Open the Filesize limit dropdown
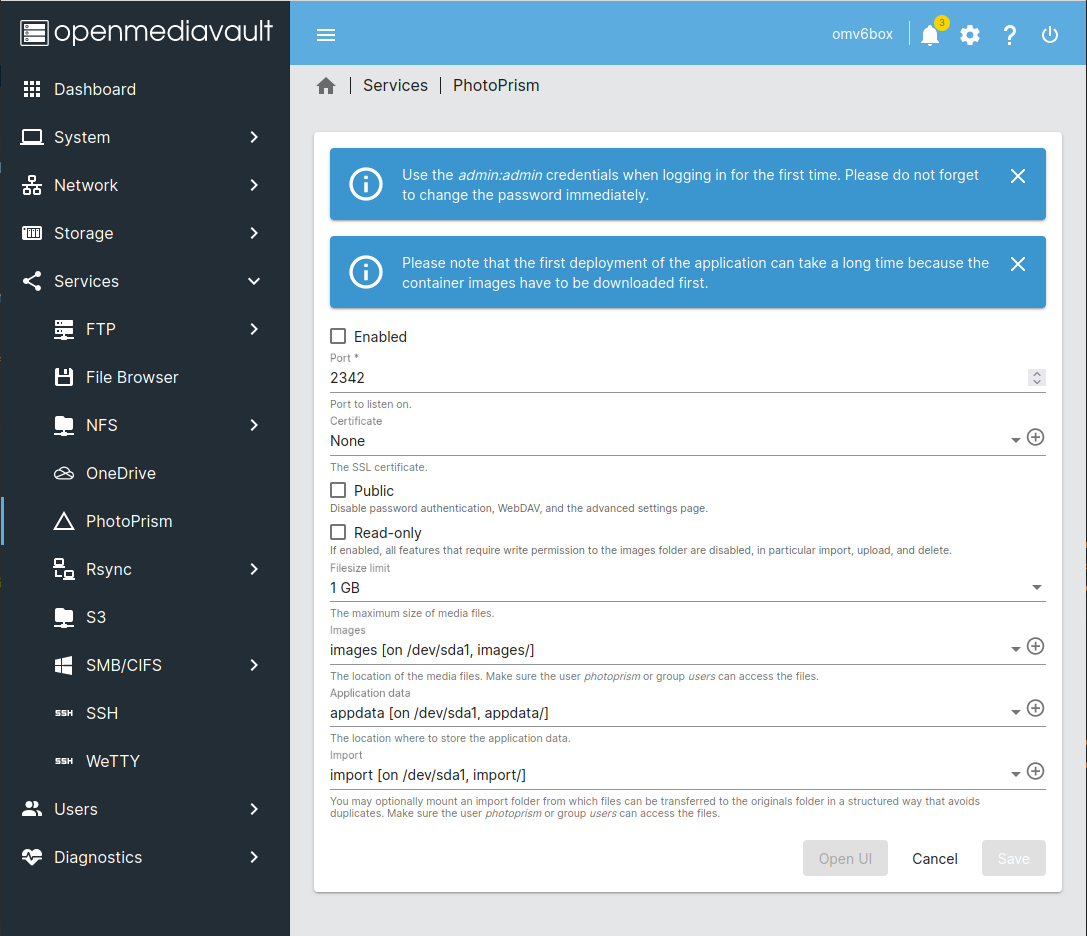 pyautogui.click(x=1036, y=587)
